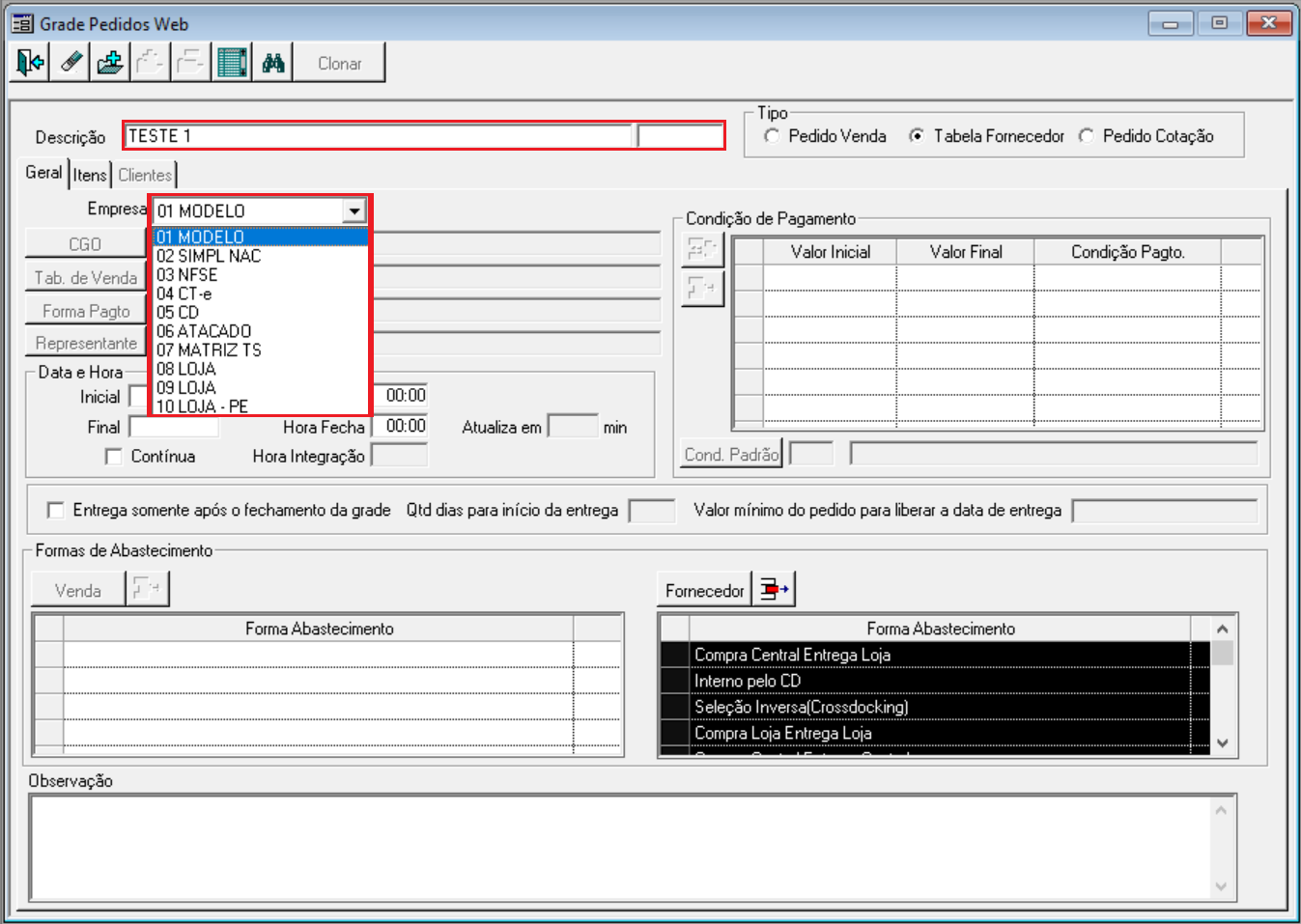1301x924 pixels.
Task: Click the eraser clear icon
Action: 71,63
